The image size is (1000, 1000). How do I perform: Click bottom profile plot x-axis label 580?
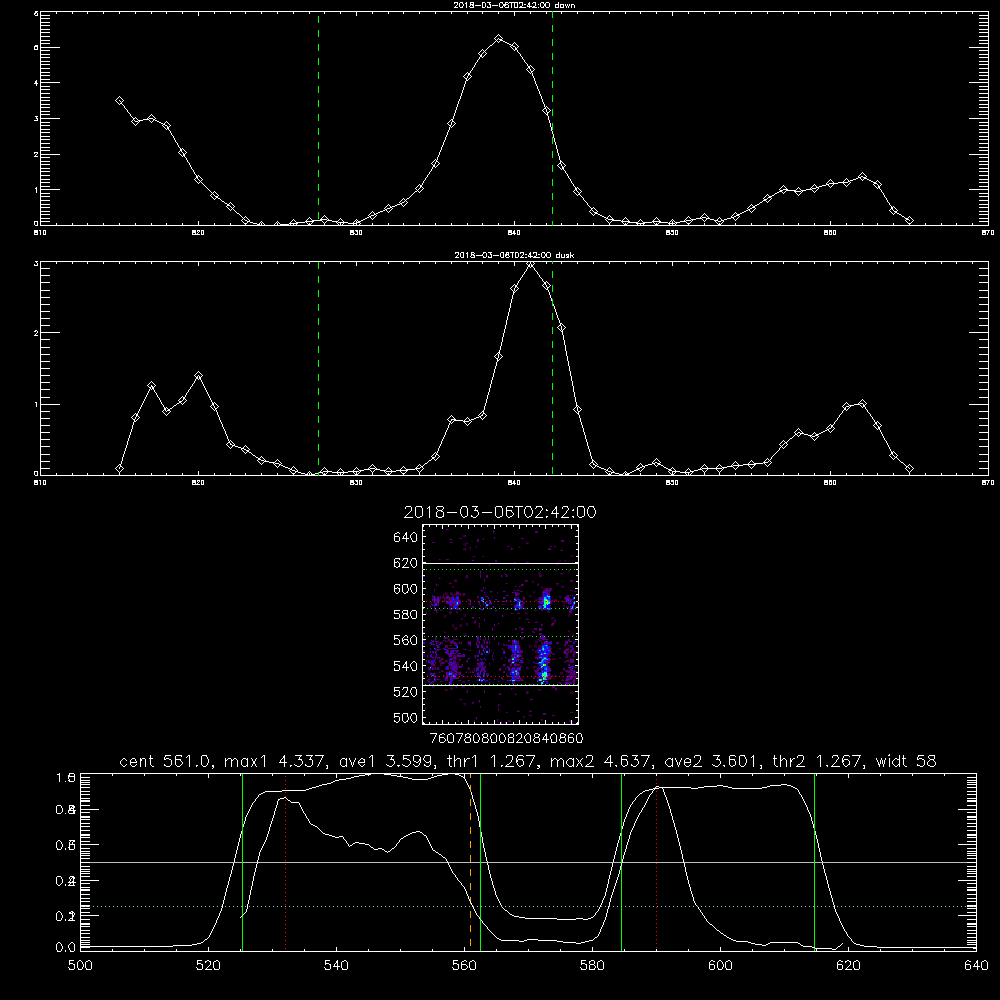click(592, 966)
